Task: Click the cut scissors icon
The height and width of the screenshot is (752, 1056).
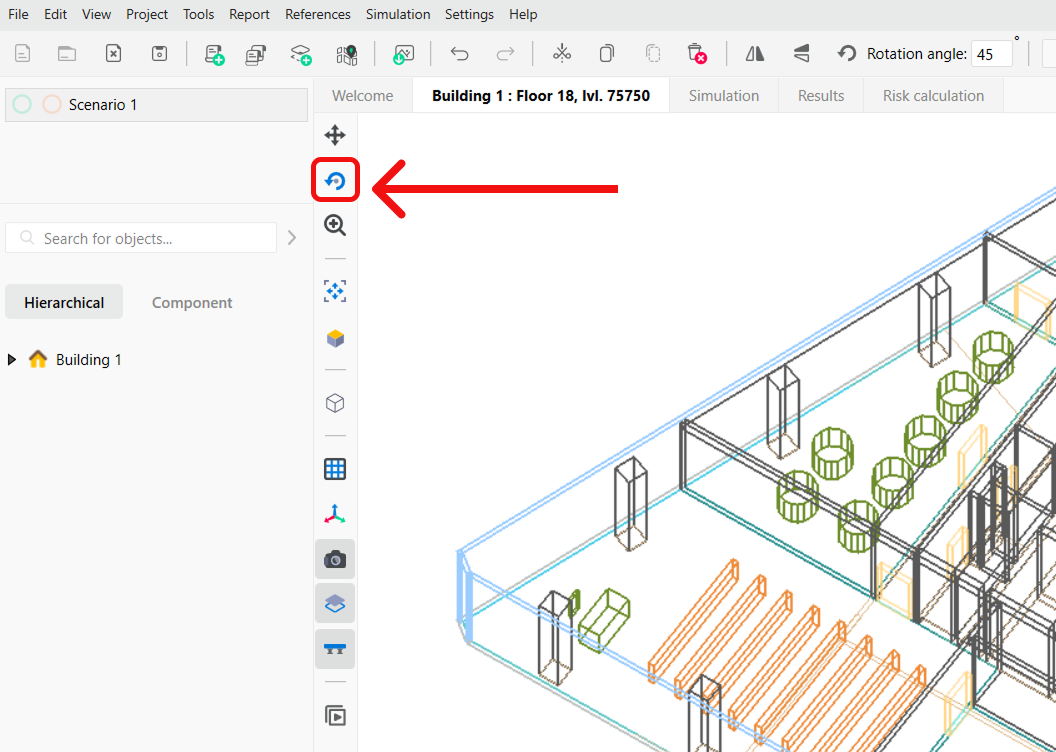Action: 562,54
